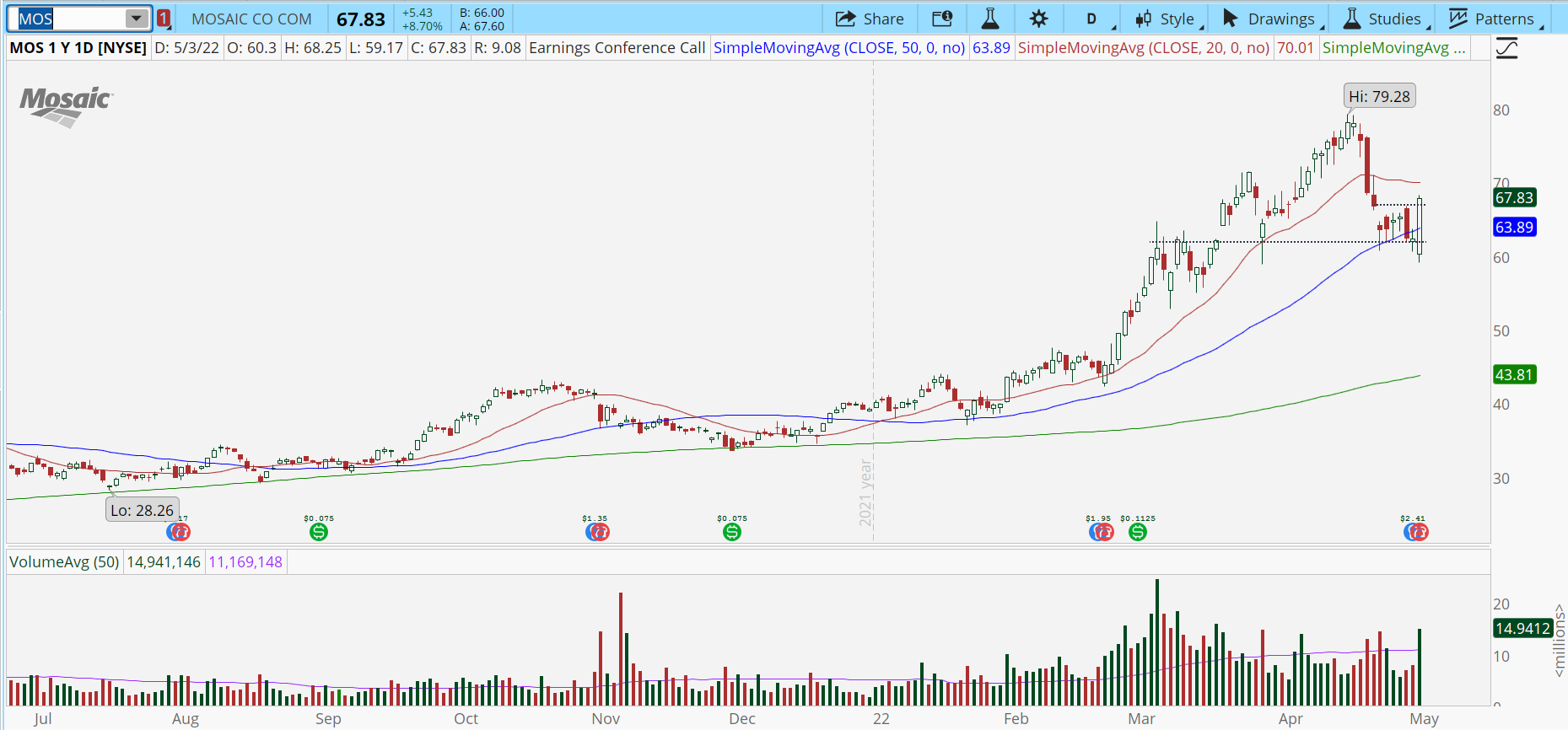Open the Drawings menu
Screen dimensions: 1568x730
(x=1273, y=19)
